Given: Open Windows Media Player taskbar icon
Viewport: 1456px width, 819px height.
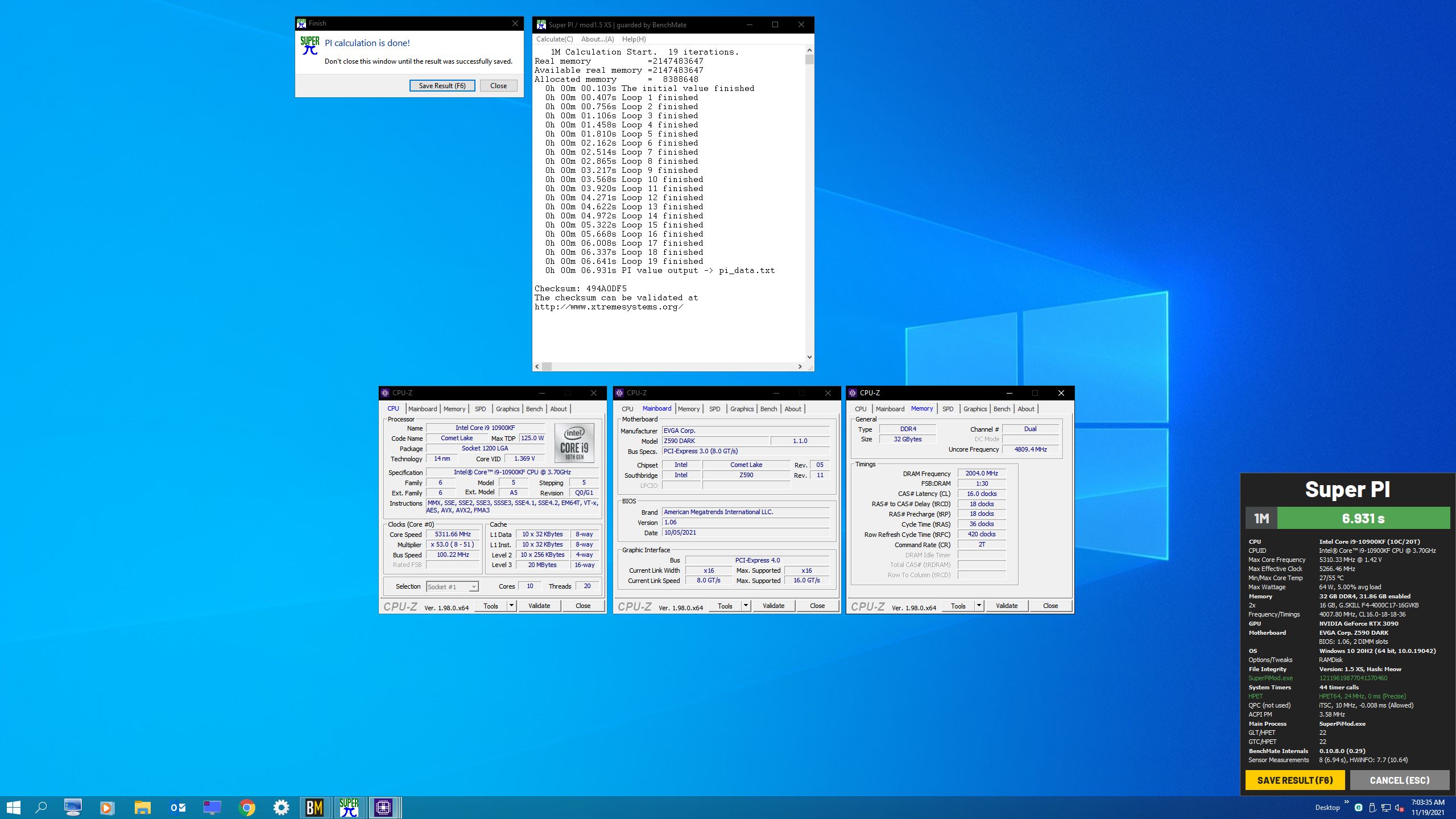Looking at the screenshot, I should 107,807.
